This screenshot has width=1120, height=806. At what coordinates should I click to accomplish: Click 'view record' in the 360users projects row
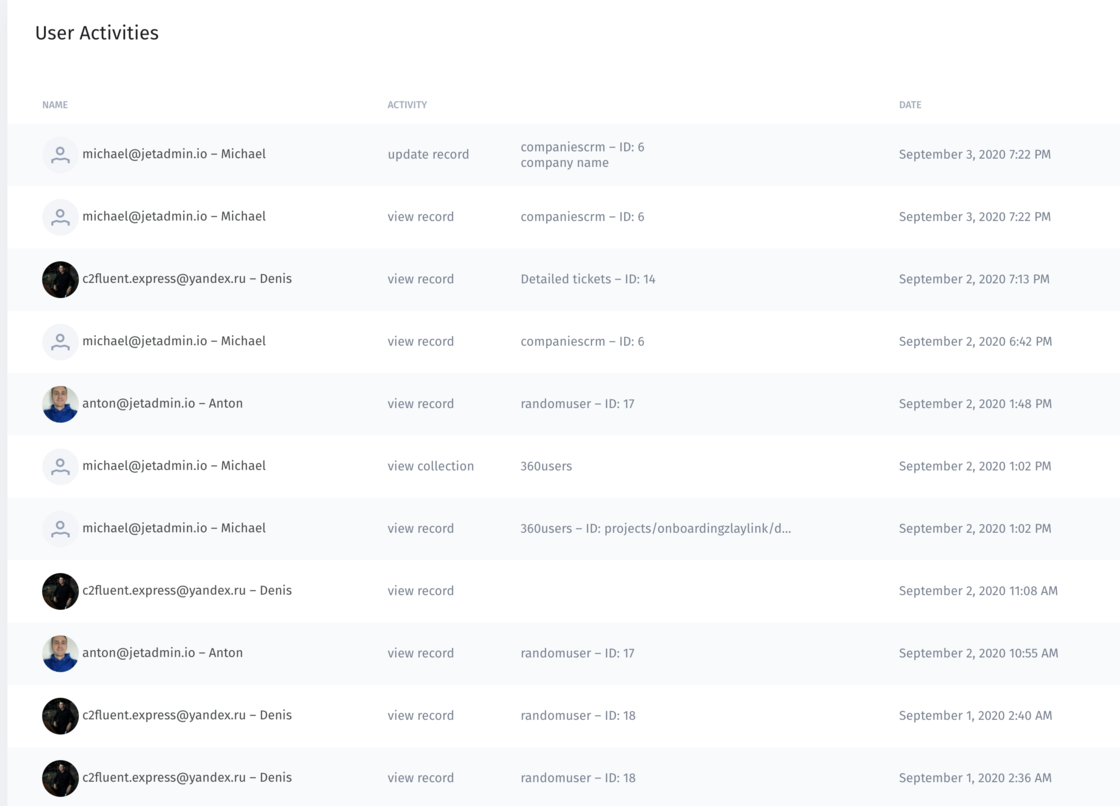[x=421, y=528]
